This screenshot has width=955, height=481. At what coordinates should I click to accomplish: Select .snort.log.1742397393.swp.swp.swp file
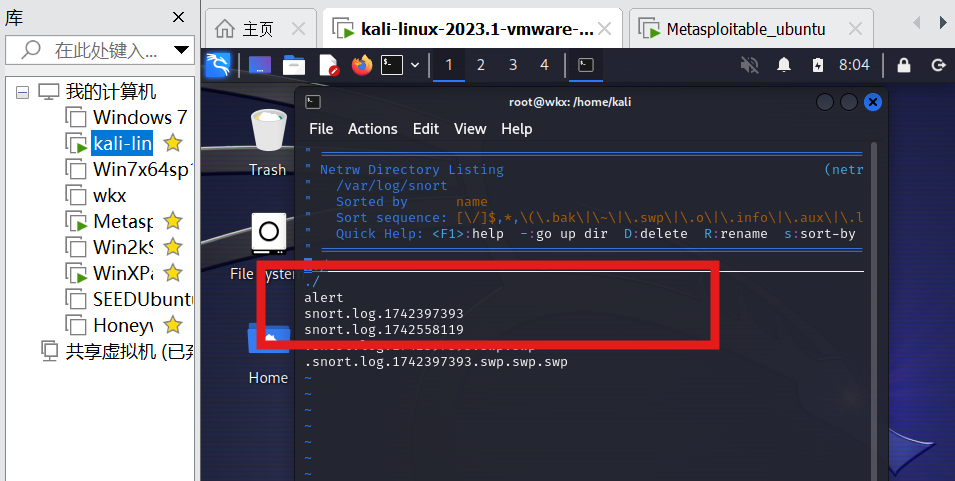(436, 362)
